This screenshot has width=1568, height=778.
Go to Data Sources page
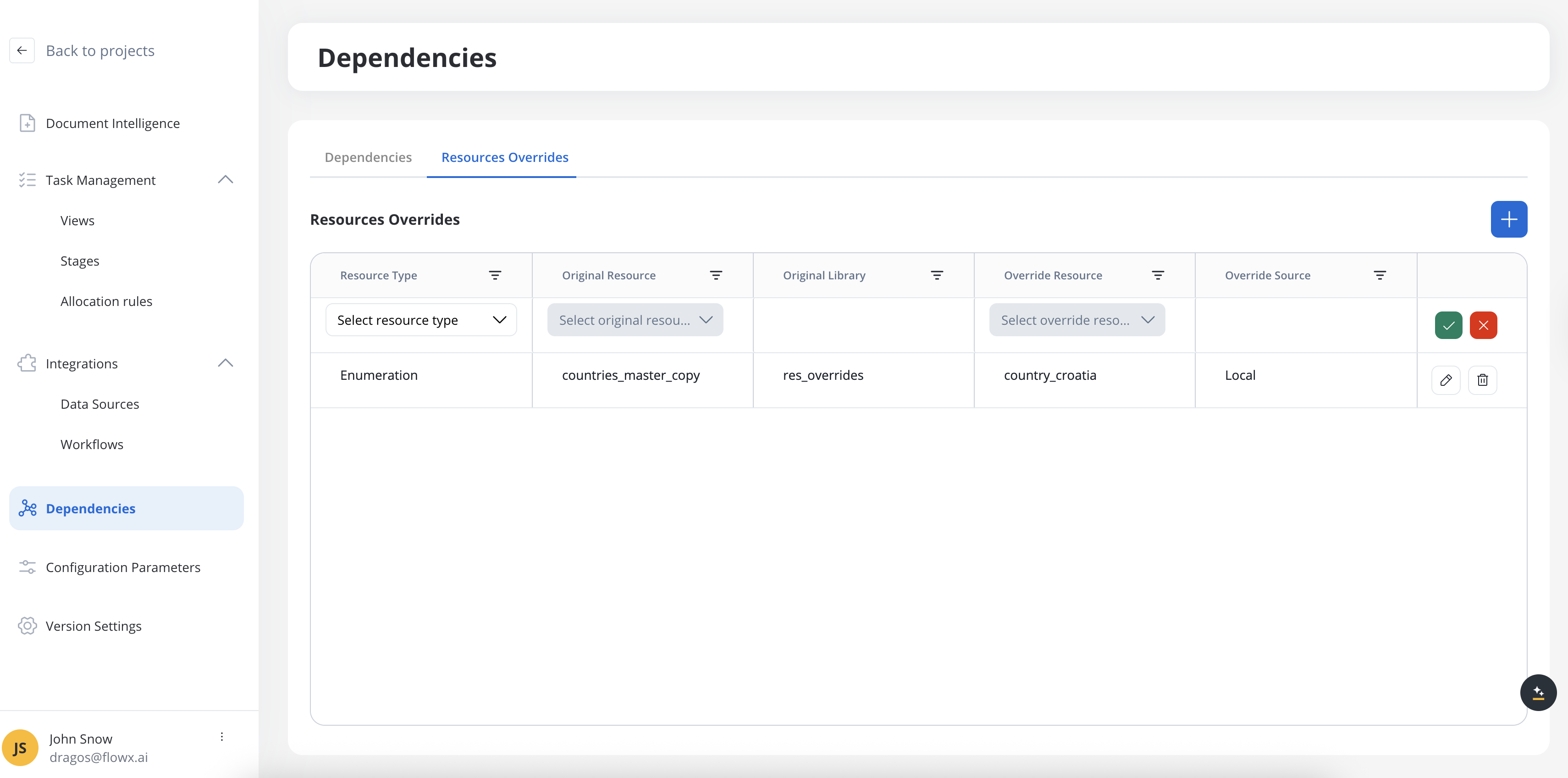(99, 404)
